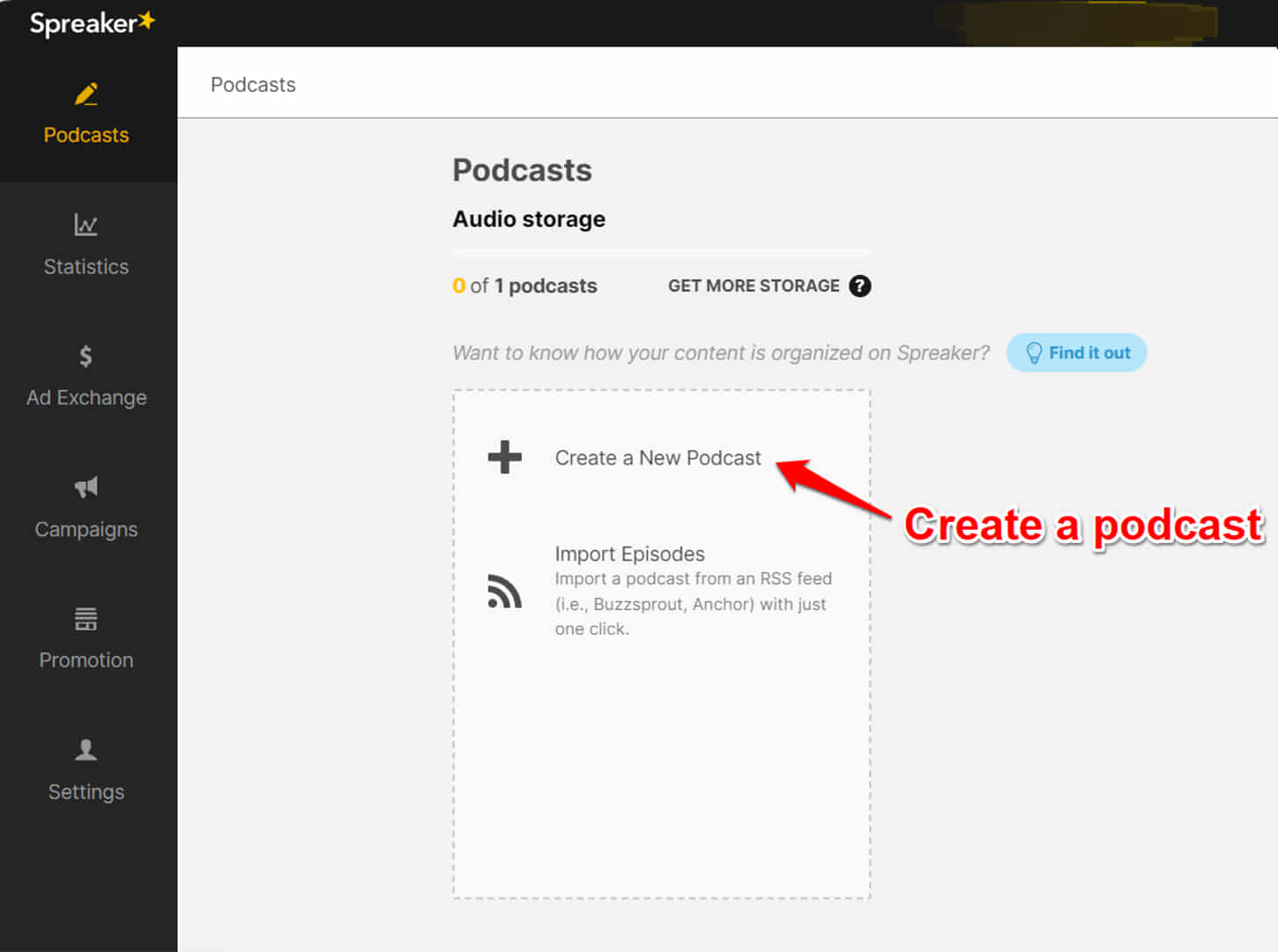Click the plus icon beside Create a New Podcast
The width and height of the screenshot is (1278, 952).
pyautogui.click(x=503, y=457)
